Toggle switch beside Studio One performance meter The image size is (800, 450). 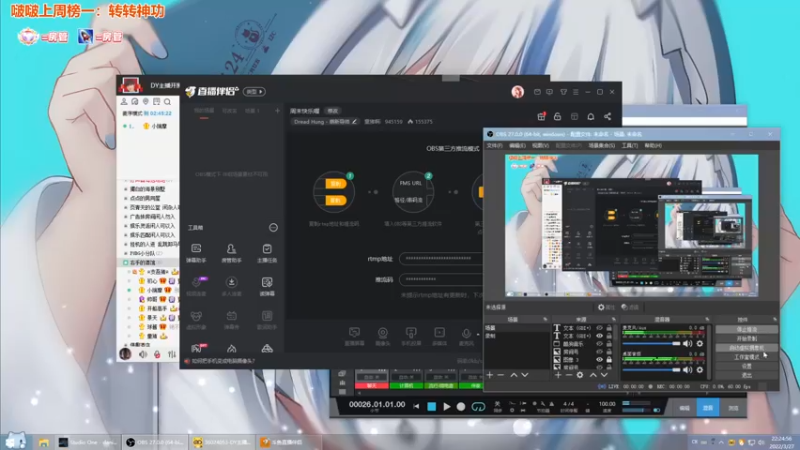point(656,410)
